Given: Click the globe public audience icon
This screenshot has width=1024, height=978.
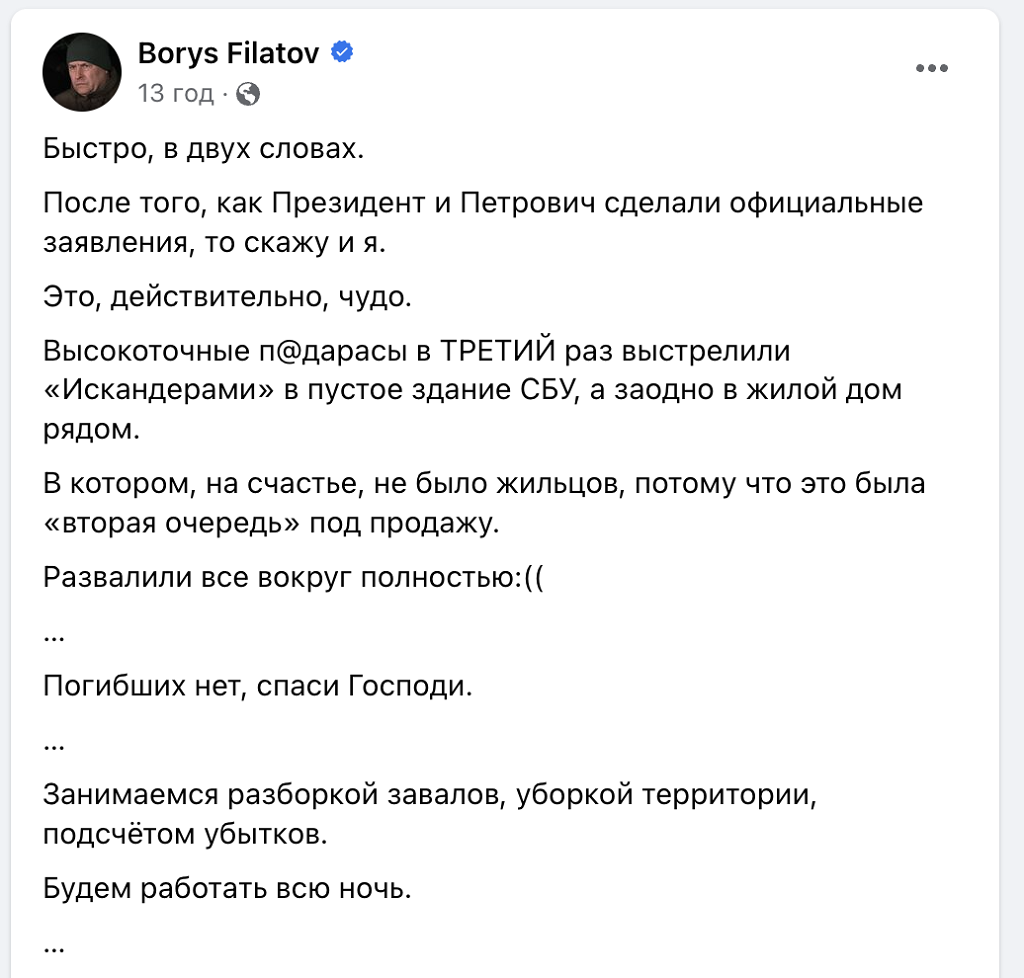Looking at the screenshot, I should click(x=249, y=94).
